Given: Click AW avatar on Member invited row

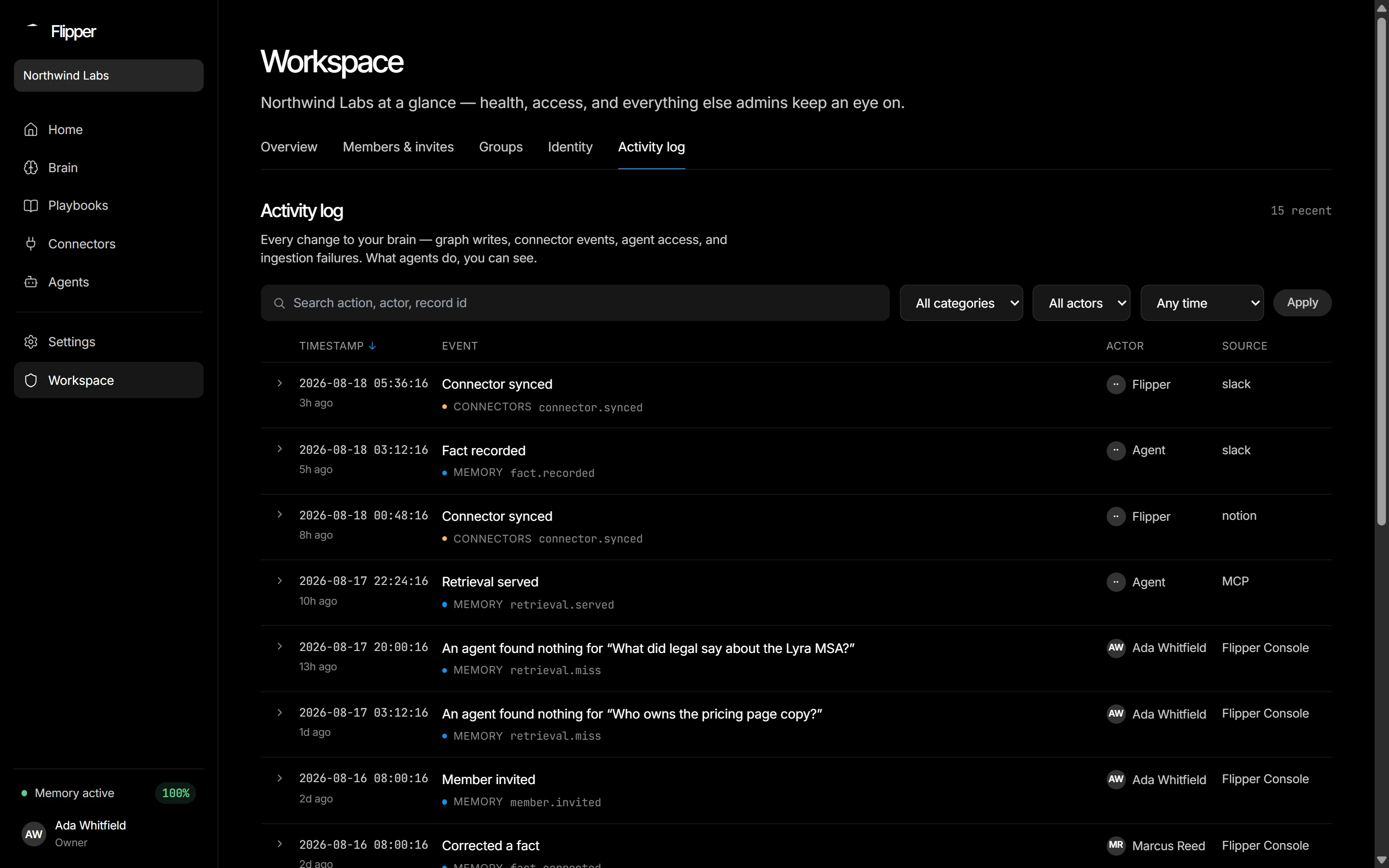Looking at the screenshot, I should [x=1116, y=780].
